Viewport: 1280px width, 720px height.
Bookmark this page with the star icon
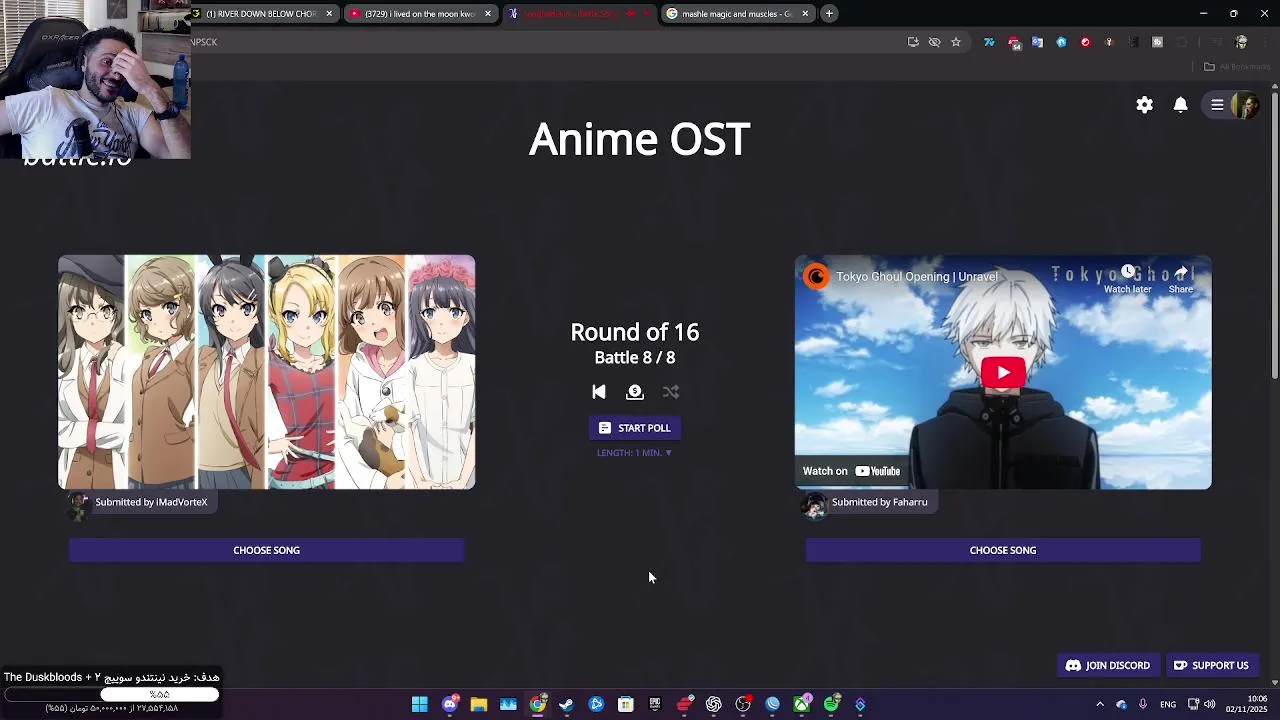pos(956,42)
